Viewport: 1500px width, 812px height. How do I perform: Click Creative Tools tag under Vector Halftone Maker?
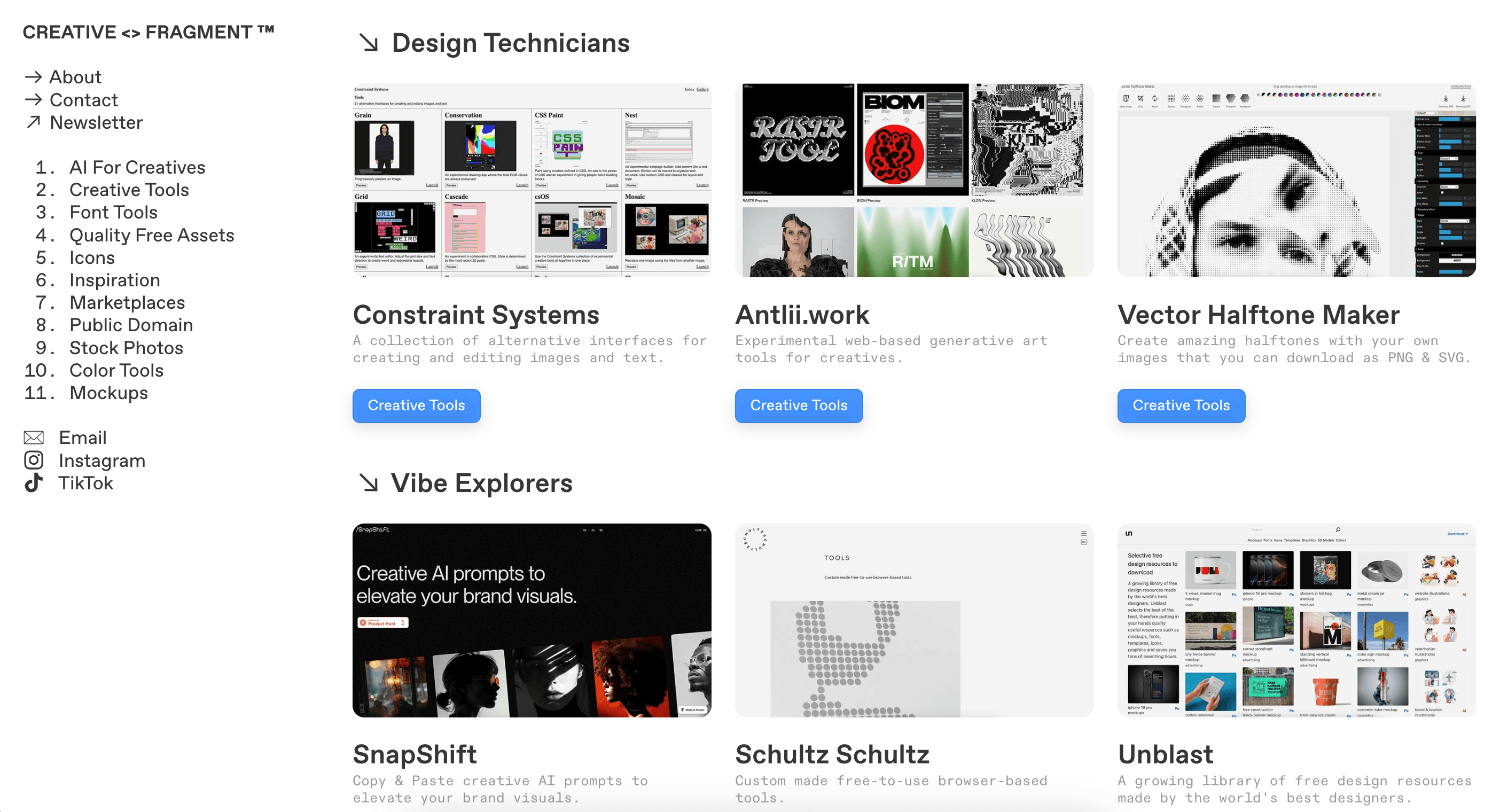click(1181, 405)
